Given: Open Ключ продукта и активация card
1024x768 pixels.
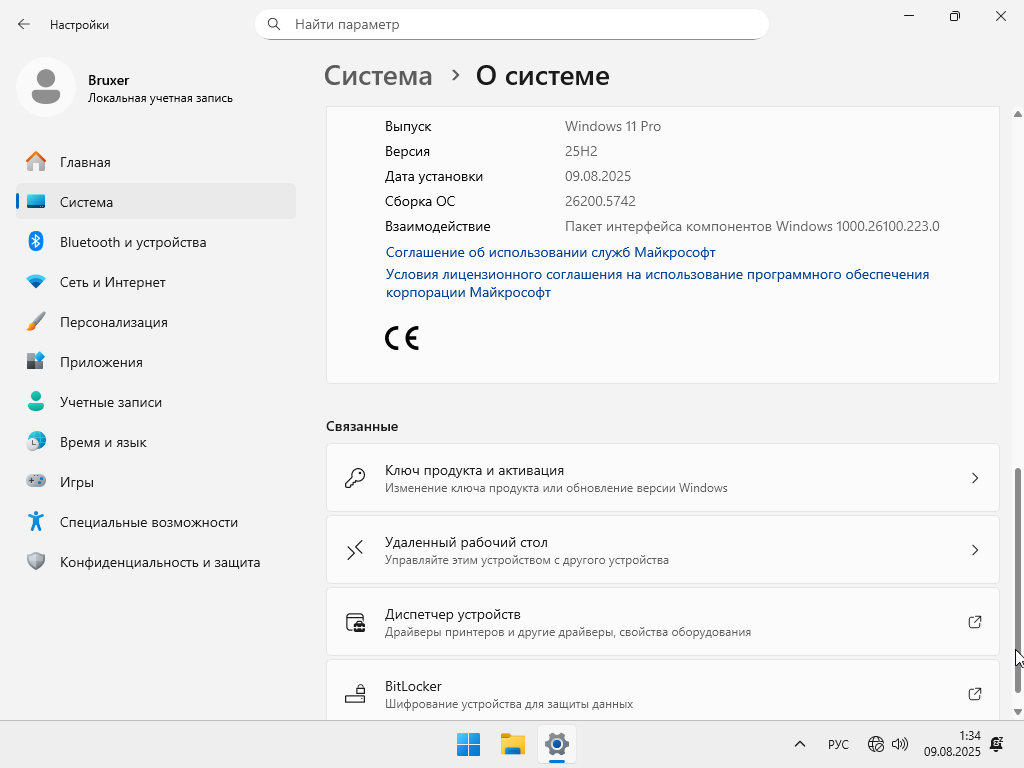Looking at the screenshot, I should pyautogui.click(x=663, y=477).
